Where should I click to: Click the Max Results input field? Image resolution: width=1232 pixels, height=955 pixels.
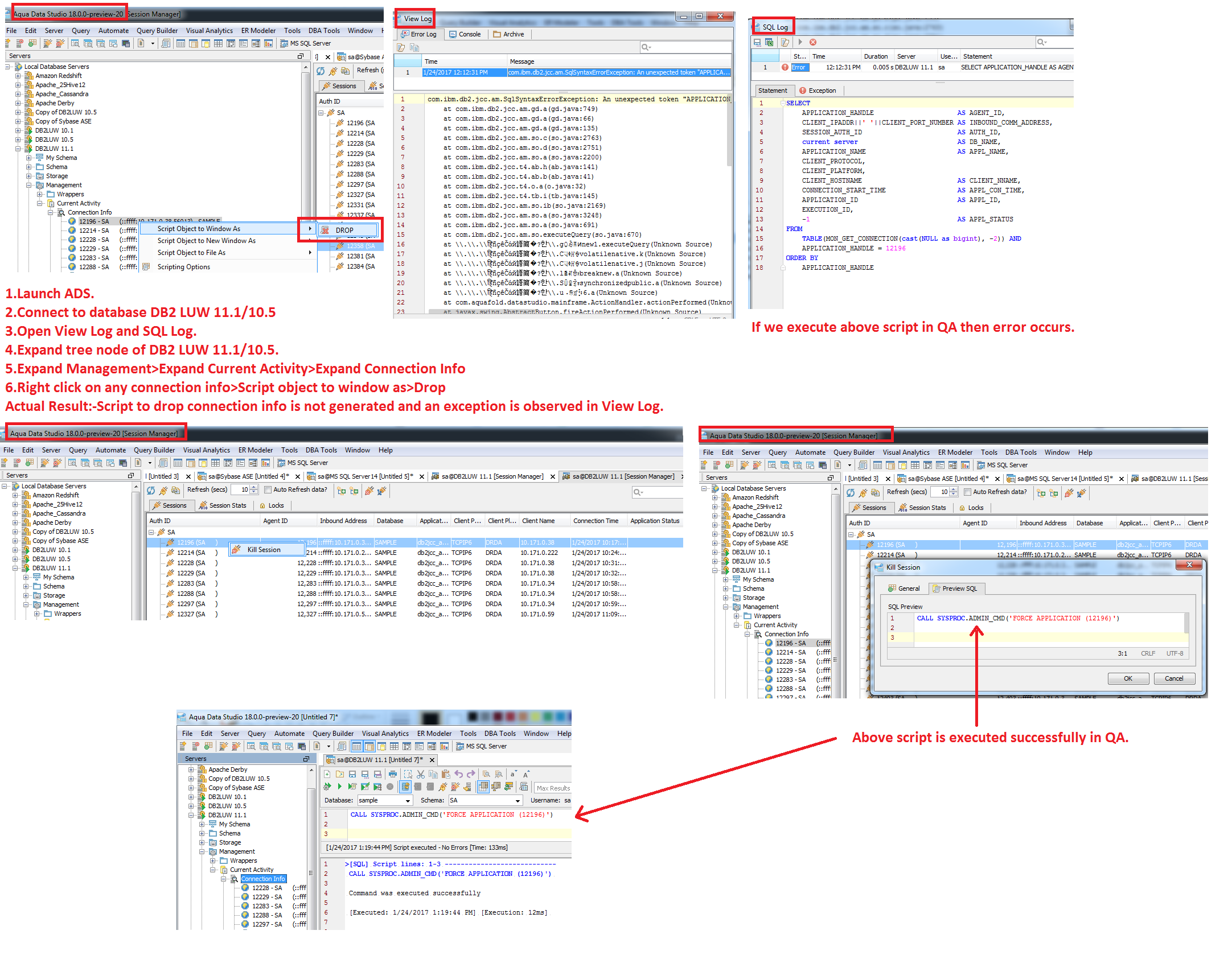(x=552, y=788)
